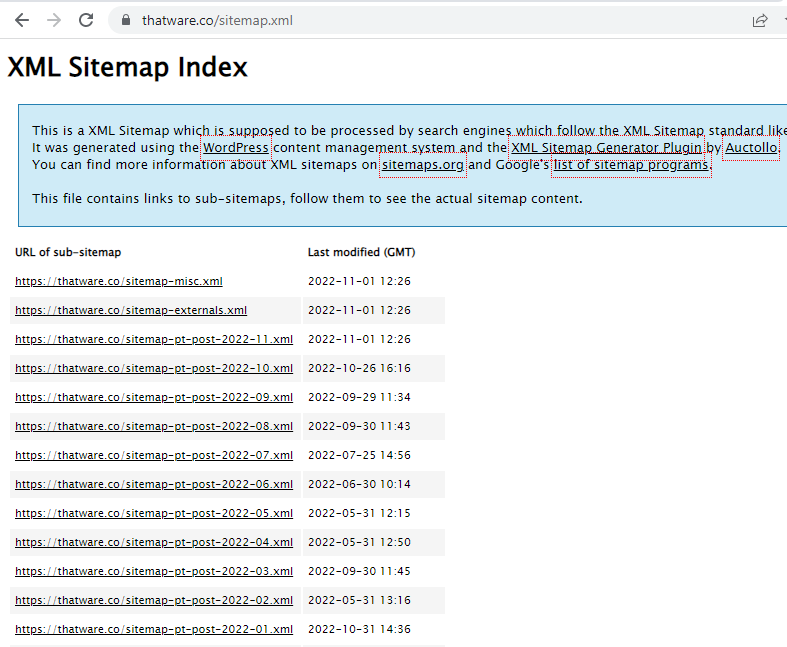787x647 pixels.
Task: Select the date 2022-10-26 16:16
Action: [359, 368]
